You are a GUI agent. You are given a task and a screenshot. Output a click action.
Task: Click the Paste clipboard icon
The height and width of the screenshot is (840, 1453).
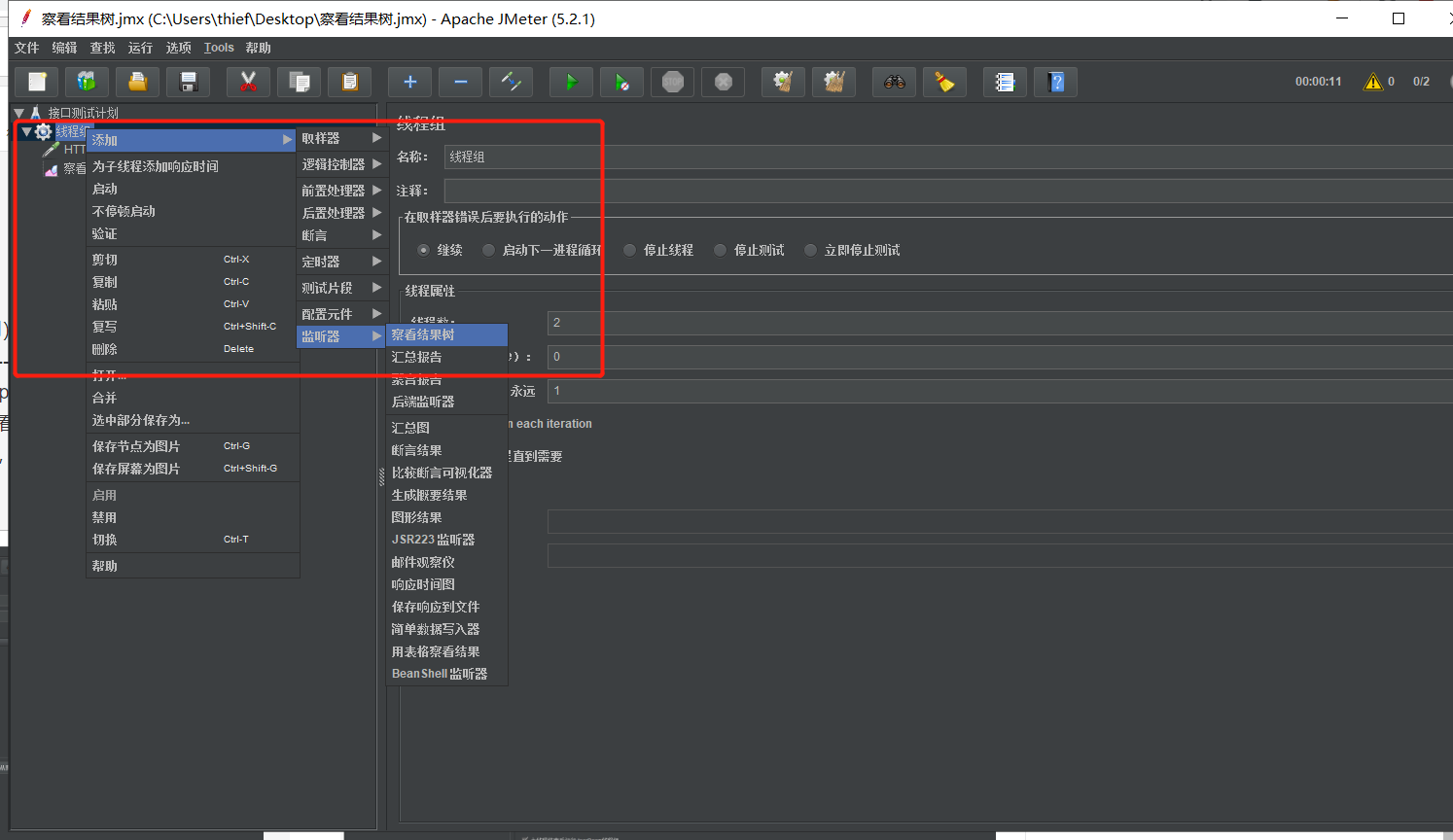tap(350, 82)
